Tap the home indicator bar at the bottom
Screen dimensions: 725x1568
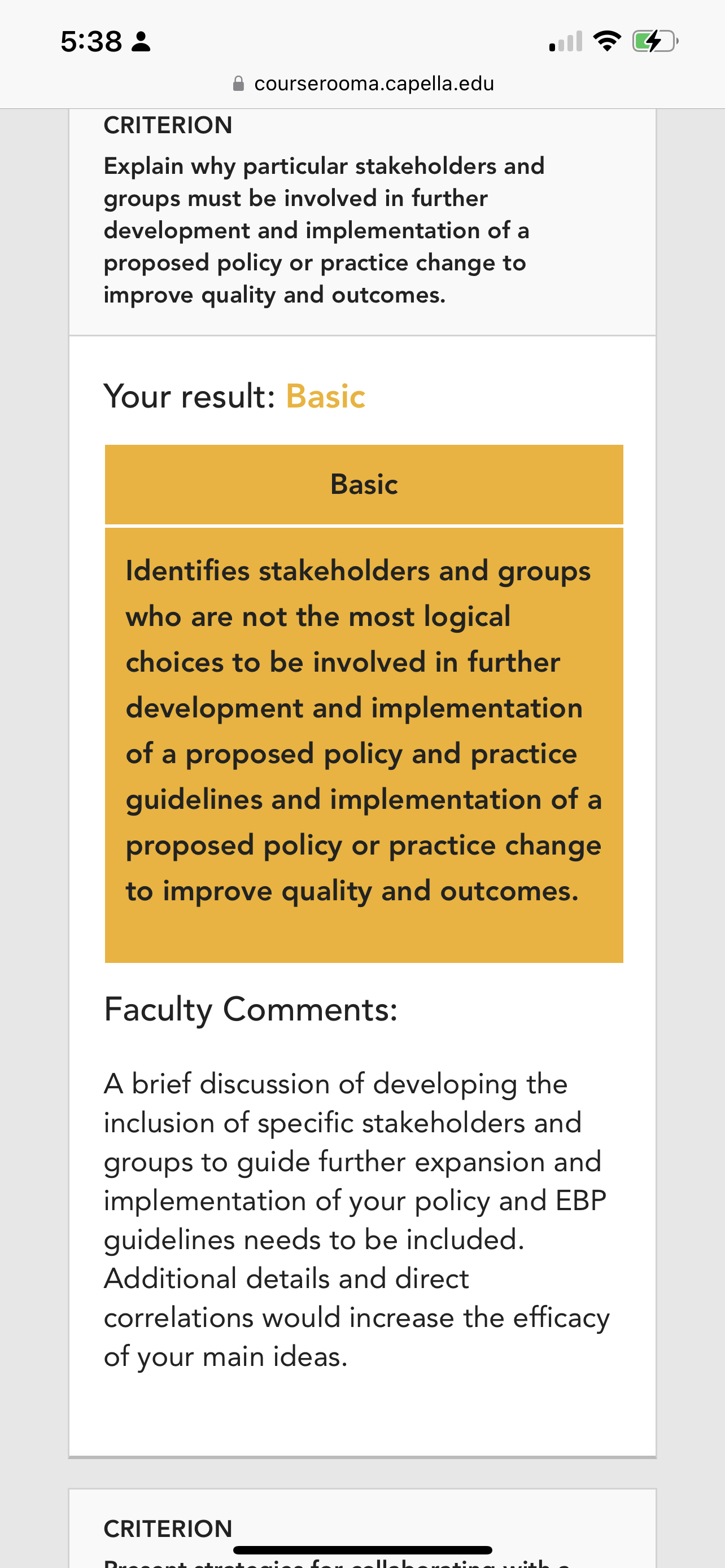point(362,1550)
